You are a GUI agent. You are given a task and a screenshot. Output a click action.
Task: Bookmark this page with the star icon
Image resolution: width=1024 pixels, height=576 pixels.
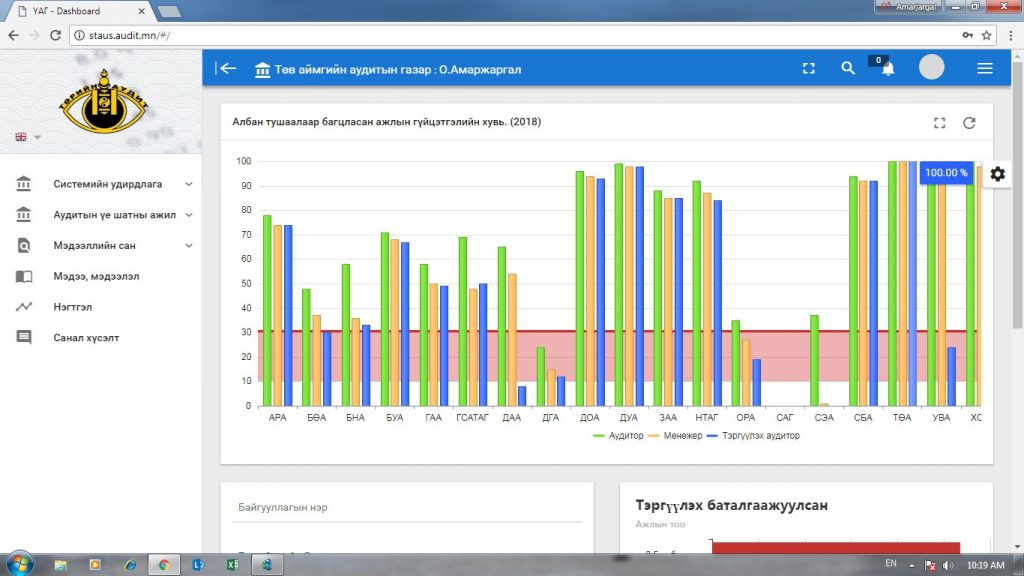(x=986, y=35)
